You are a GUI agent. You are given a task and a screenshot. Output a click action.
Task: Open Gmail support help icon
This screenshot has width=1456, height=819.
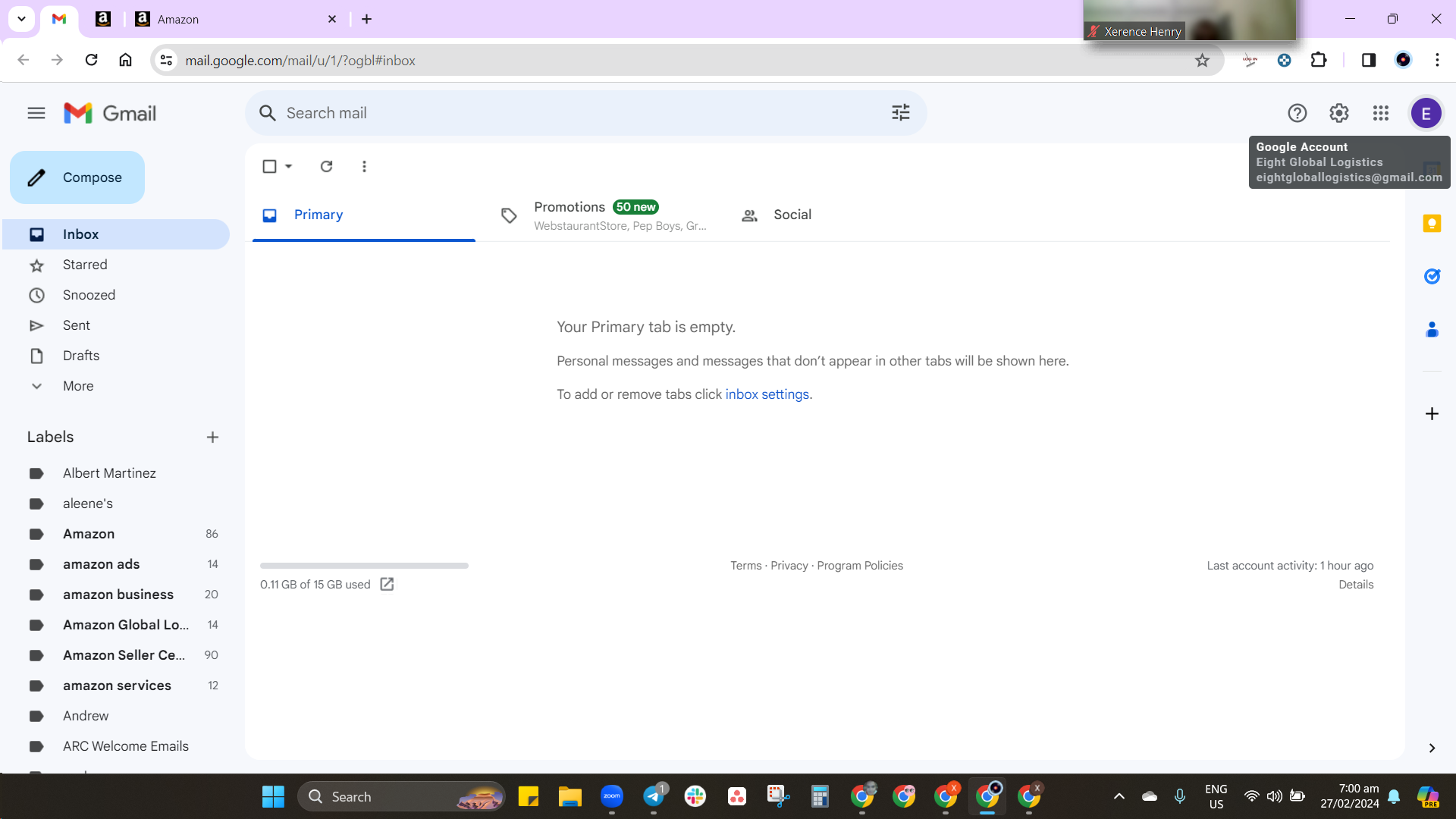tap(1297, 113)
